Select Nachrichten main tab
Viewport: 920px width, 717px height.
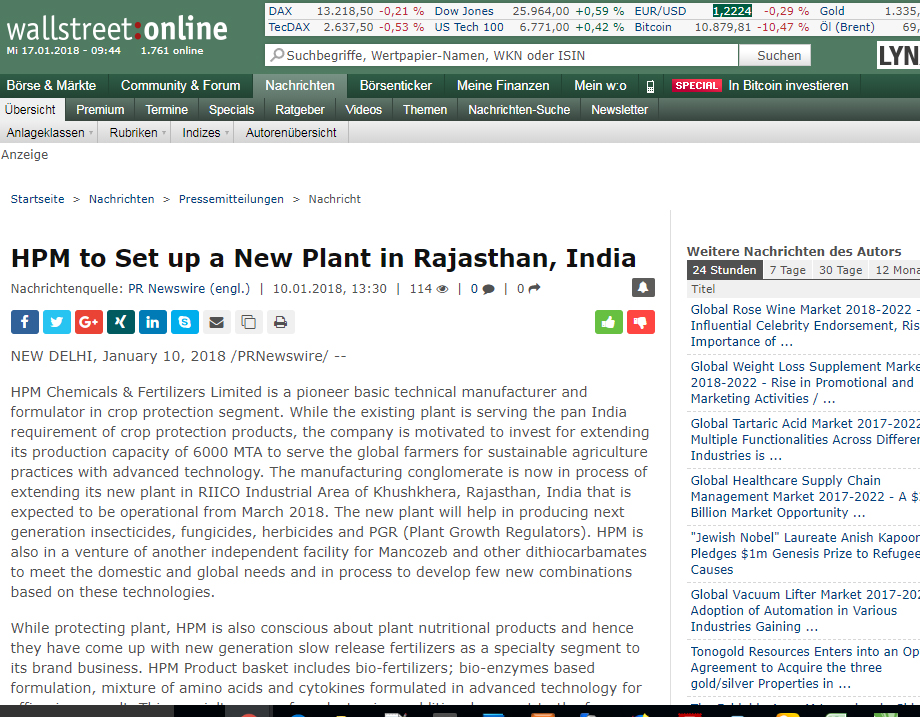click(300, 86)
